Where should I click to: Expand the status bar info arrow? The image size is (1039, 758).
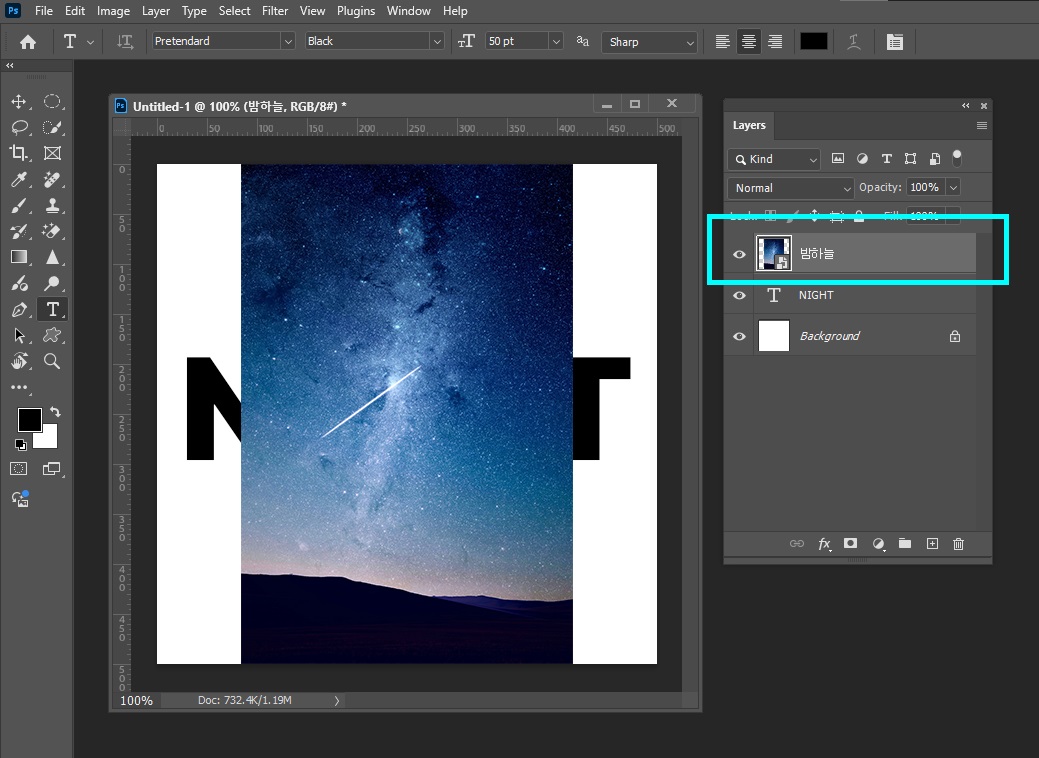pos(337,700)
